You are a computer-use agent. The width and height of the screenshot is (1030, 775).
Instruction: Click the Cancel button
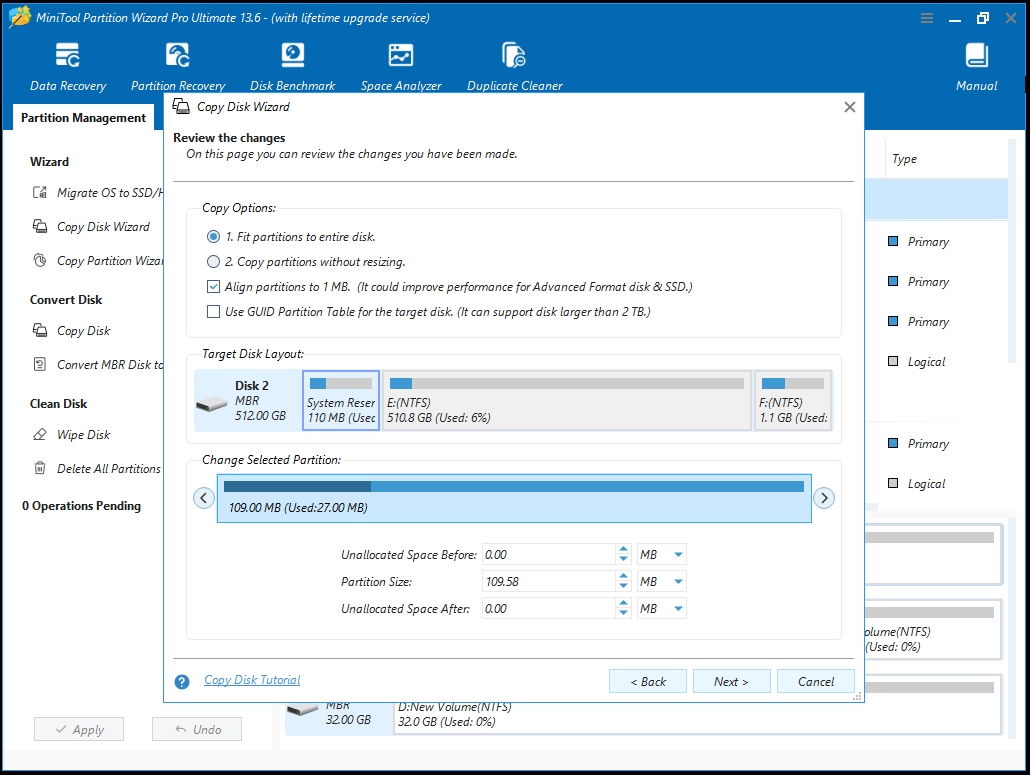point(815,681)
